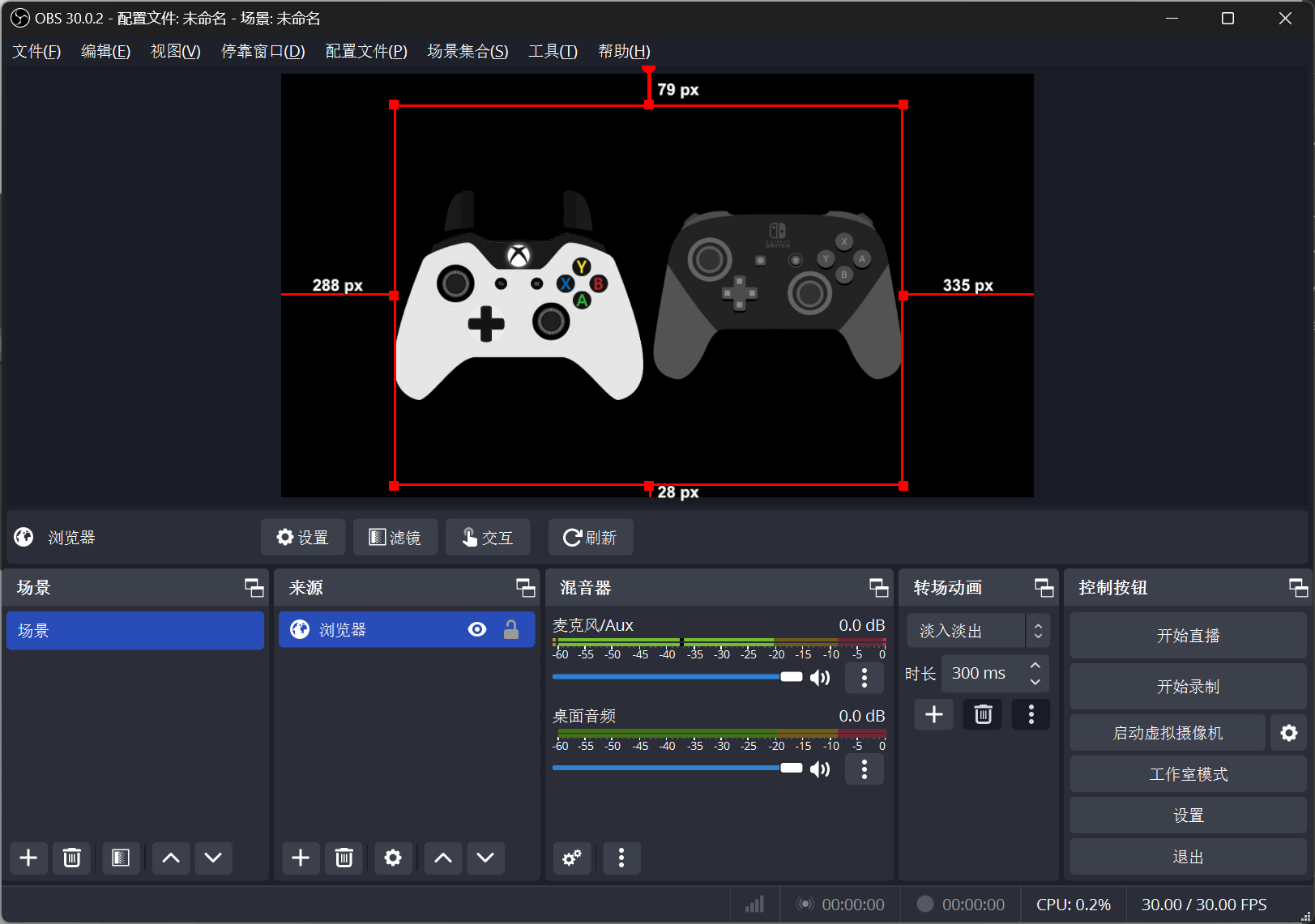The height and width of the screenshot is (924, 1315).
Task: Open advanced audio properties gears icon
Action: 572,858
